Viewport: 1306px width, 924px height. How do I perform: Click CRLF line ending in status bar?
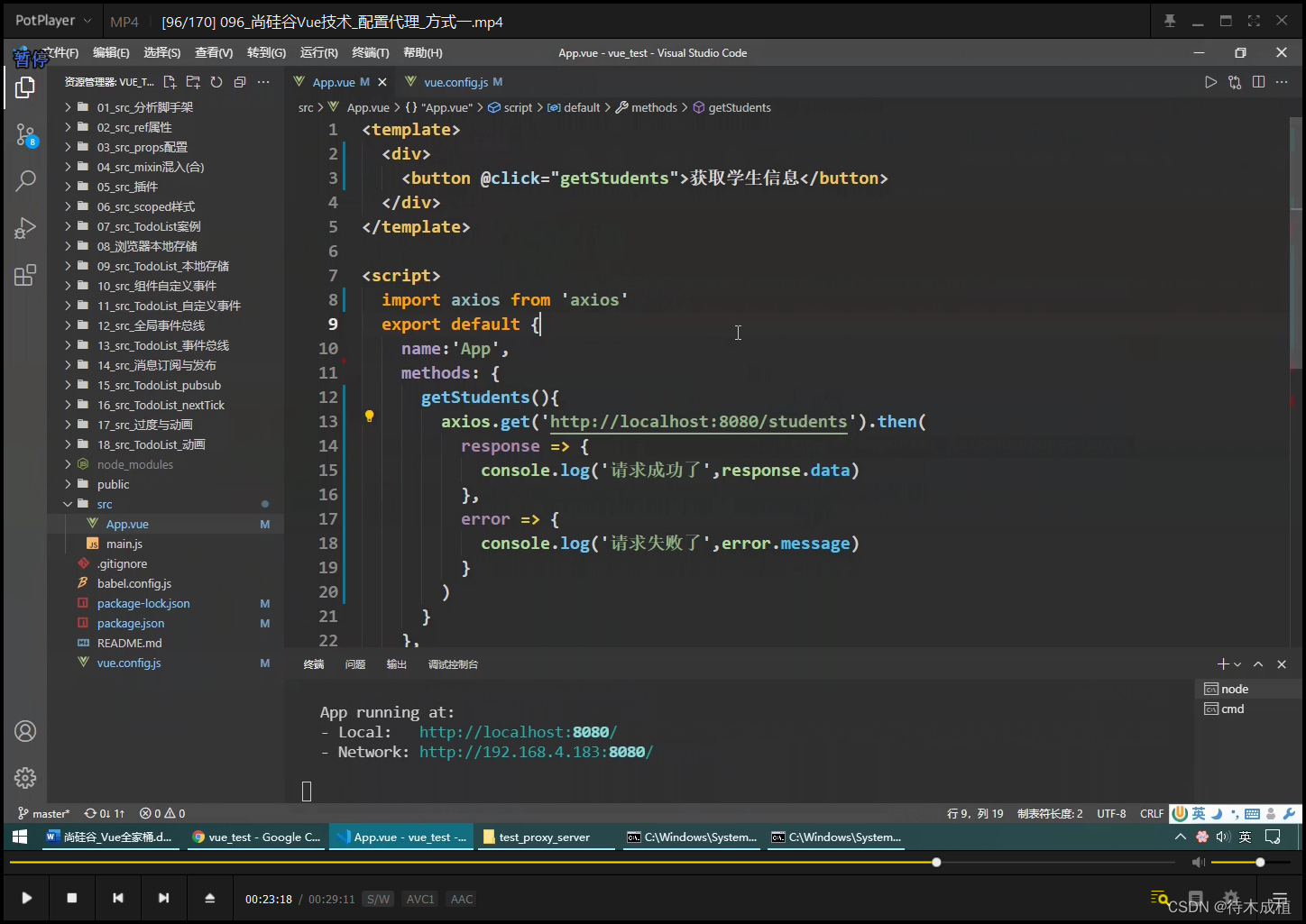click(1152, 813)
